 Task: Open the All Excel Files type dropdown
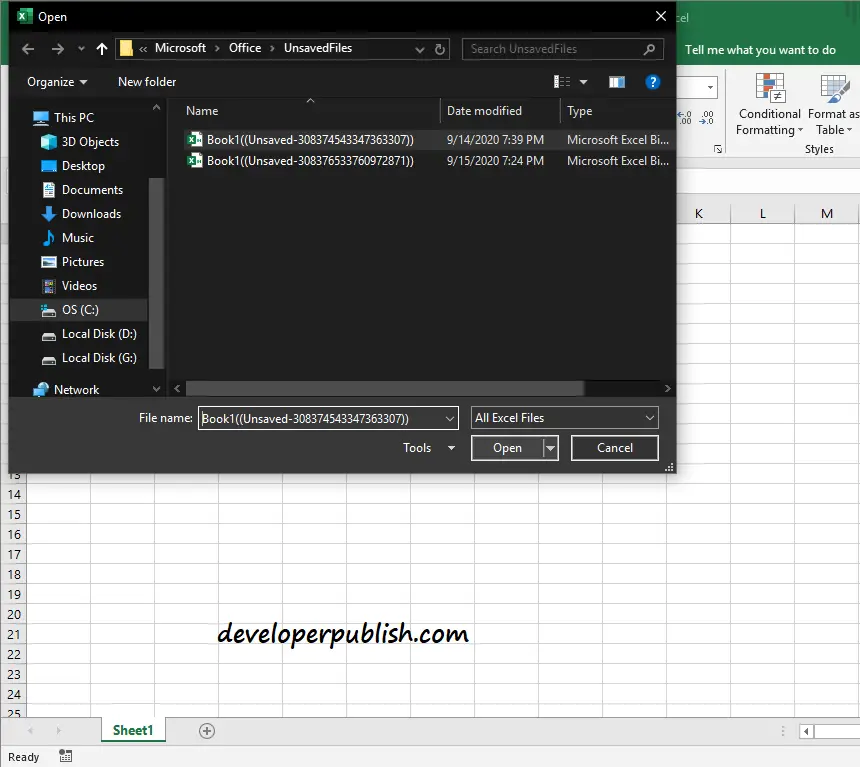click(x=564, y=419)
